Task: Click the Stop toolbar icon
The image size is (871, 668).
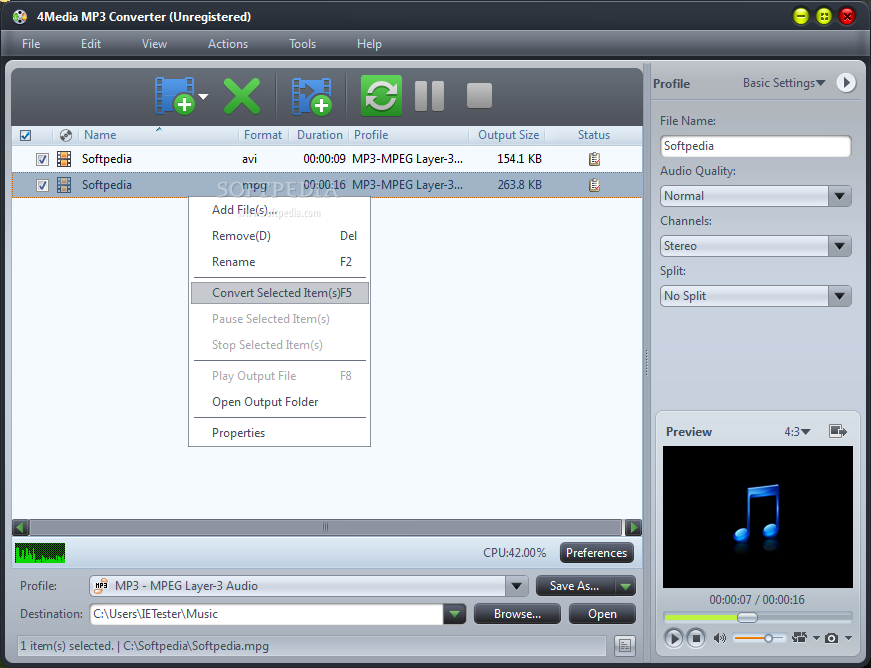Action: 479,96
